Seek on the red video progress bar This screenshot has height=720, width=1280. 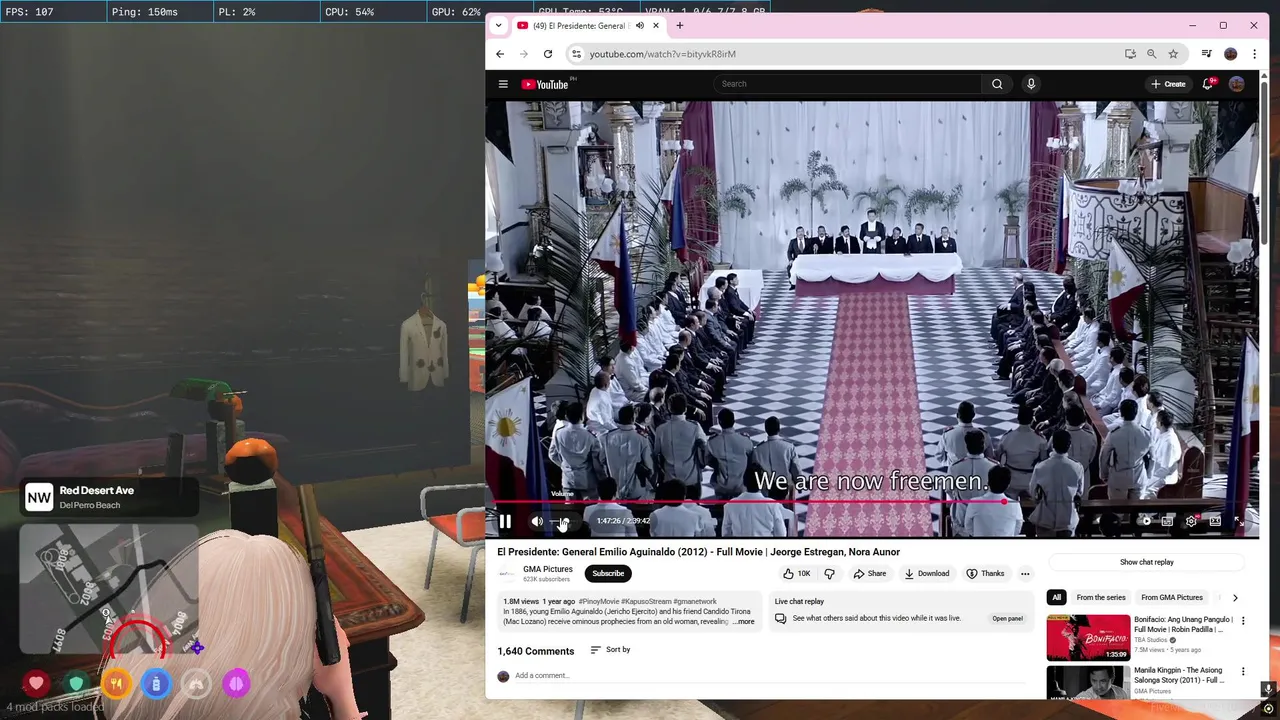(872, 502)
